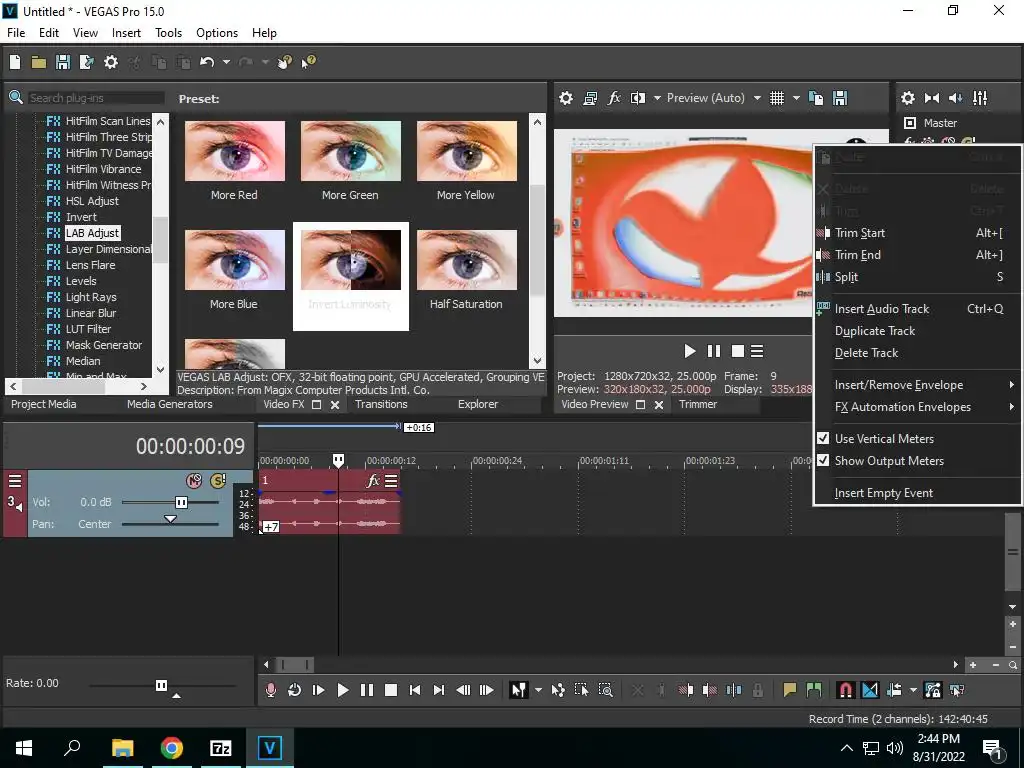This screenshot has width=1024, height=768.
Task: Open the Render As export icon
Action: coord(86,62)
